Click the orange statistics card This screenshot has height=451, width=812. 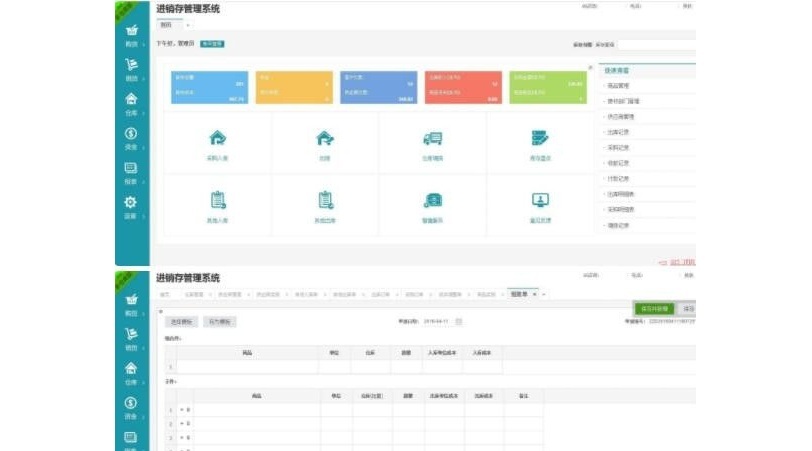pos(294,88)
